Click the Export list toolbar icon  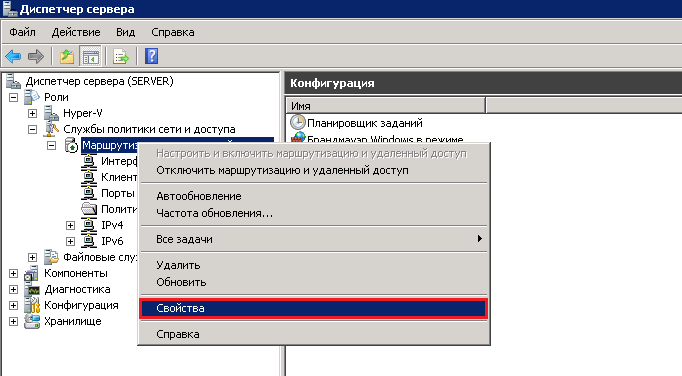[x=120, y=56]
